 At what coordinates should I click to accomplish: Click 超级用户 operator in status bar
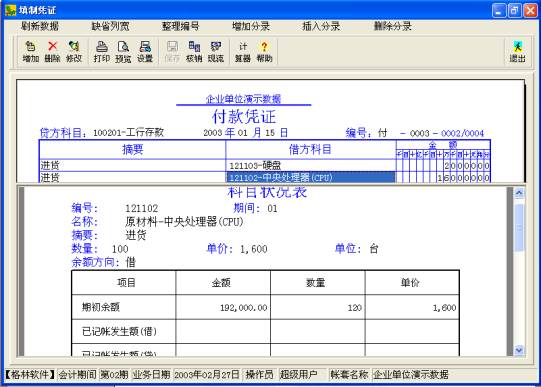pos(298,375)
